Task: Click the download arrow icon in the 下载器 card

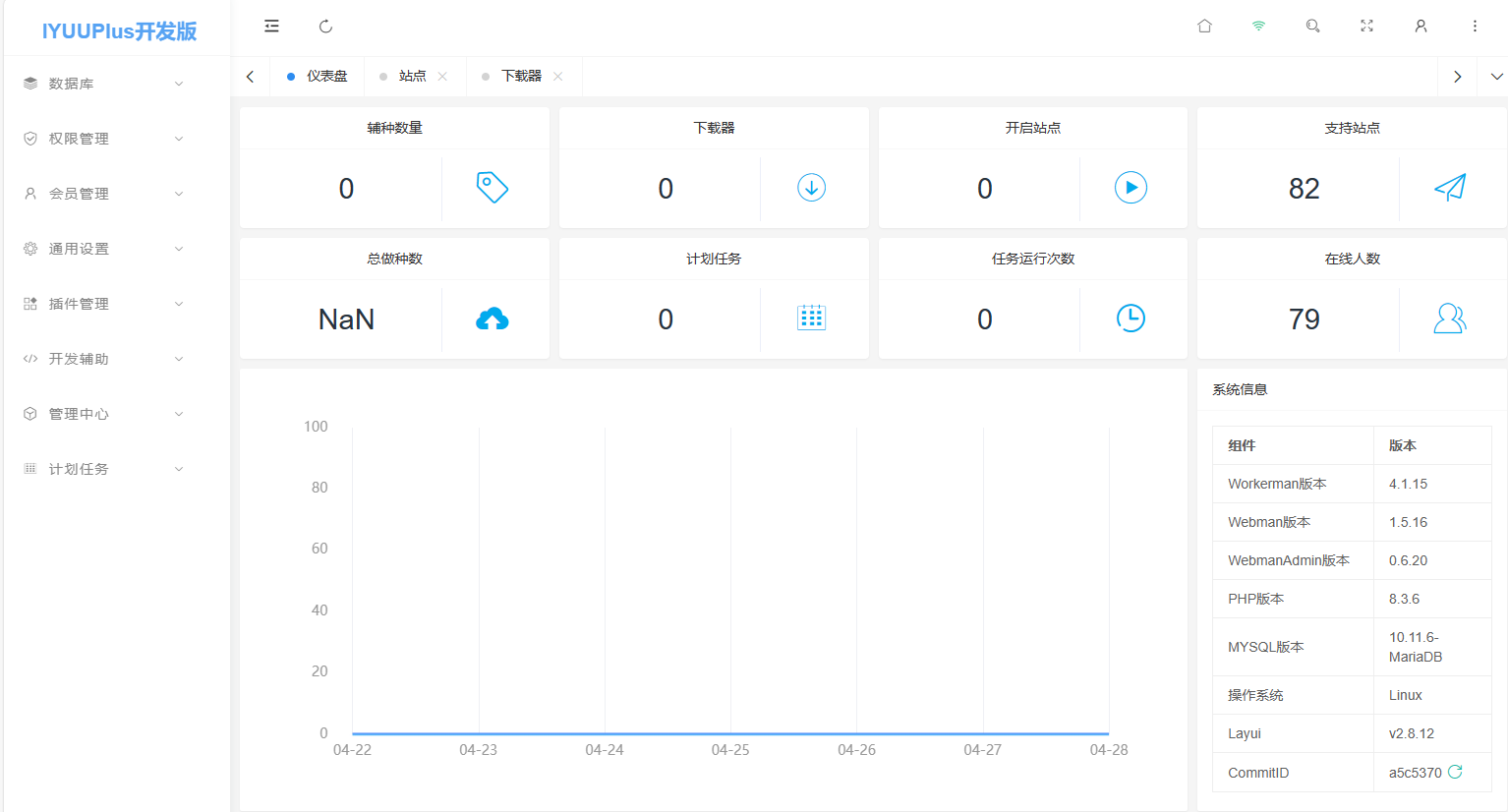Action: [x=811, y=187]
